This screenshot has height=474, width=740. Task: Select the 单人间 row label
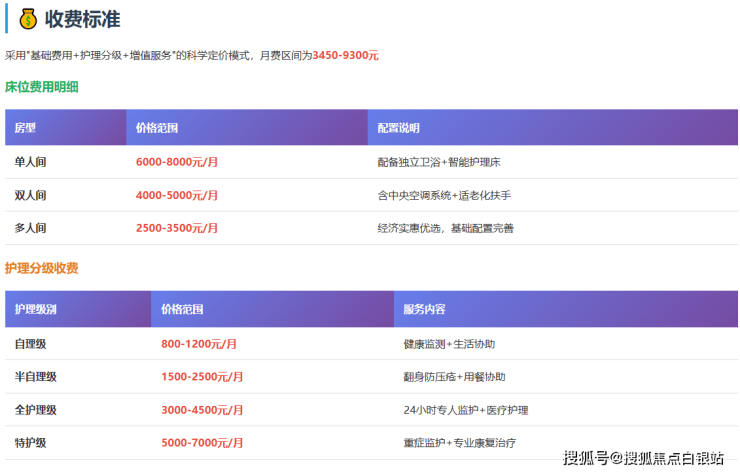click(30, 161)
